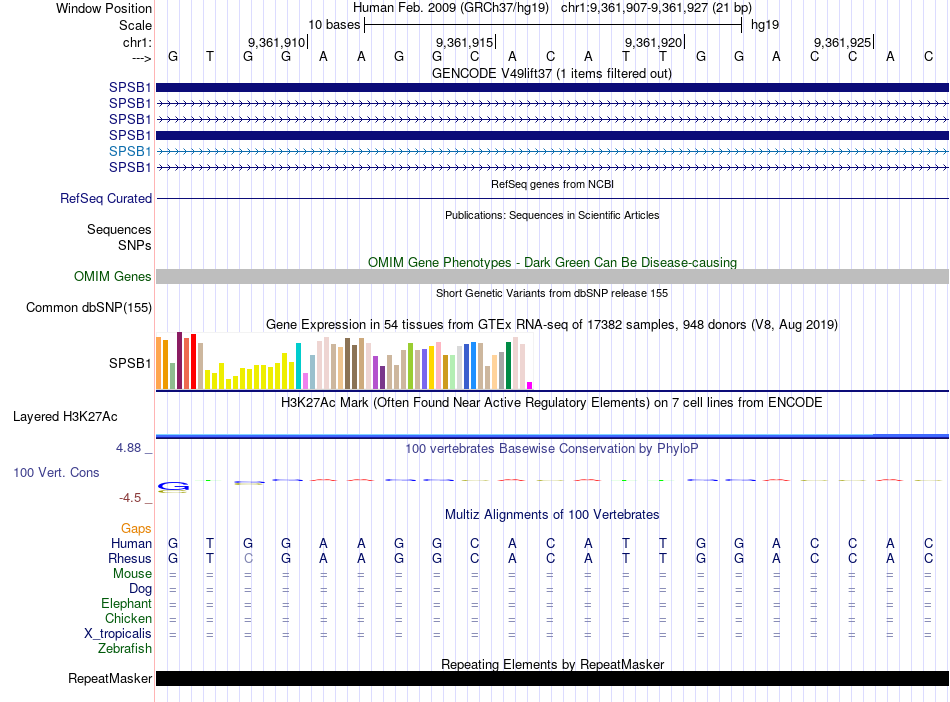Open Multiz Alignments of 100 Vertebrates title
Viewport: 950px width, 702px height.
coord(552,515)
